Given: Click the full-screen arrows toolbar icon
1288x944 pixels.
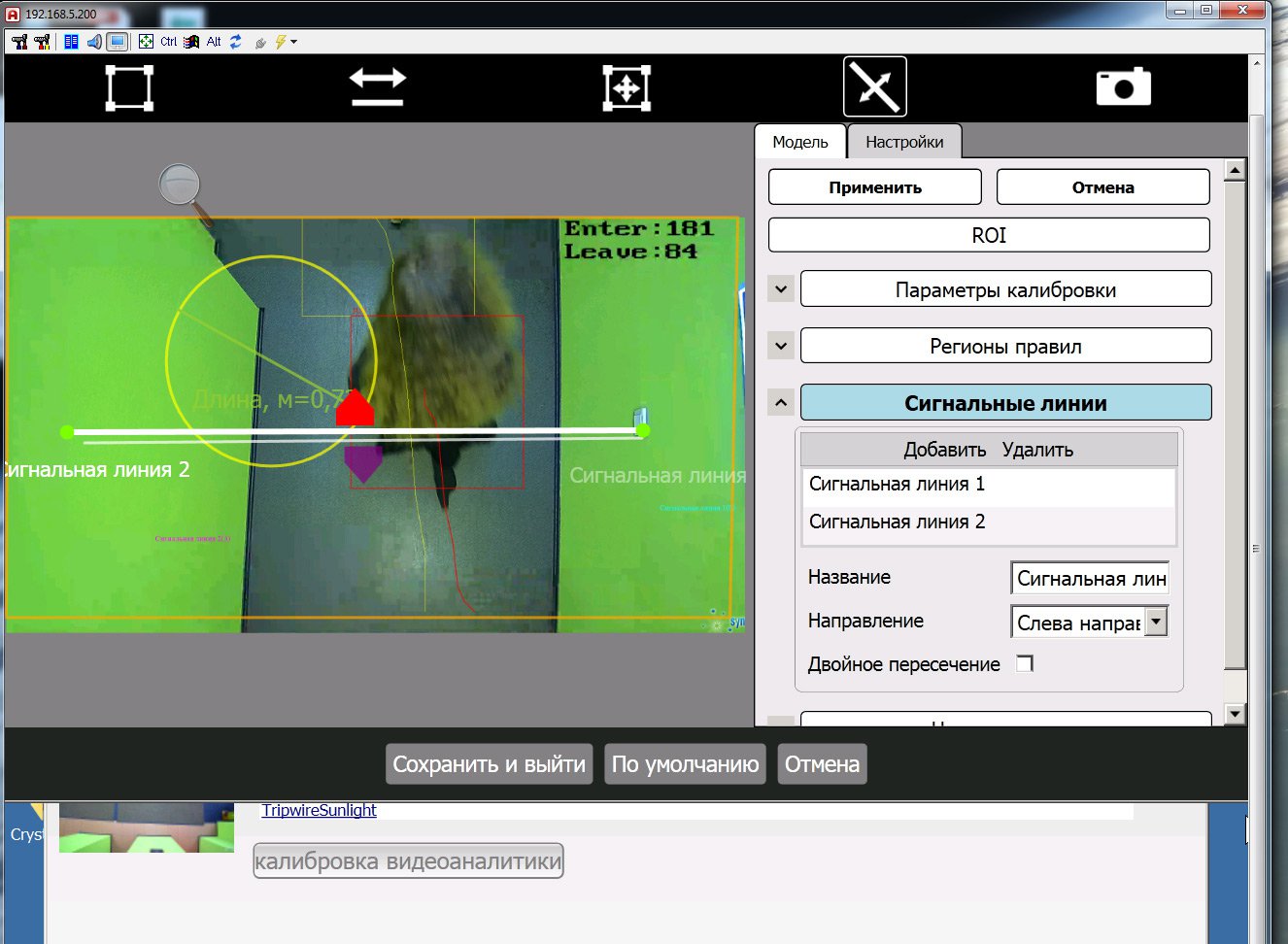Looking at the screenshot, I should click(146, 42).
